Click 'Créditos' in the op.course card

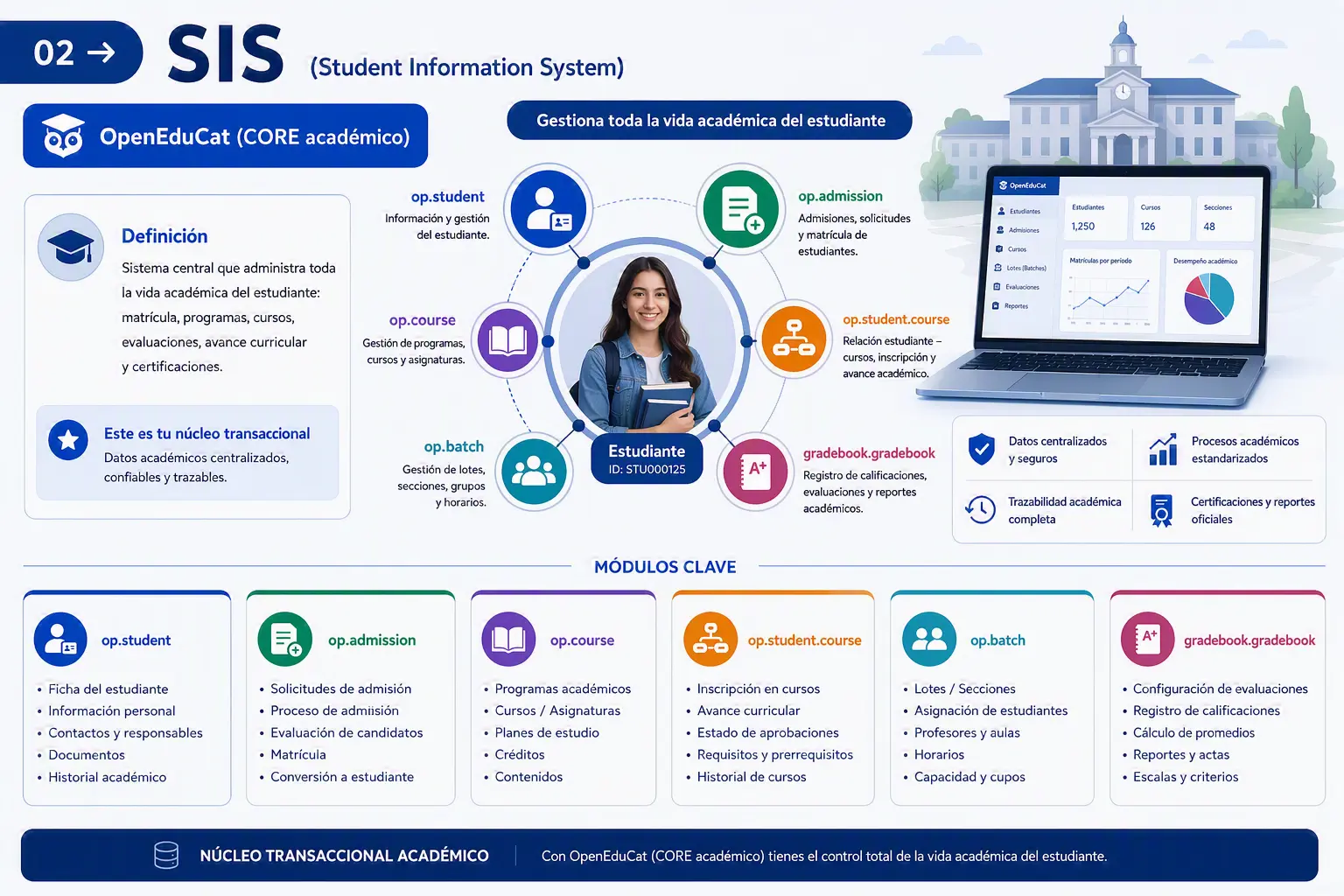[520, 755]
